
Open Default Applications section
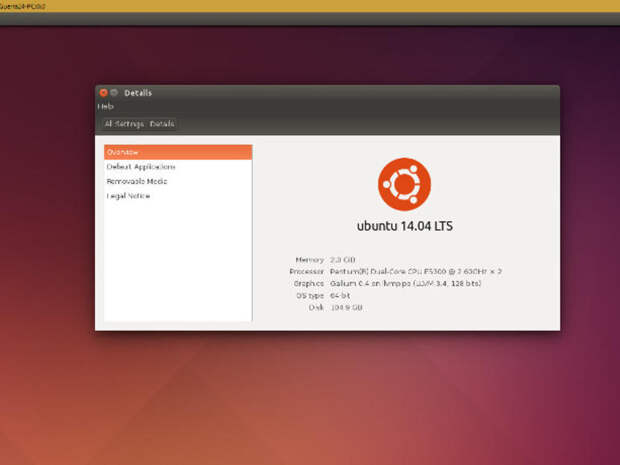[141, 167]
